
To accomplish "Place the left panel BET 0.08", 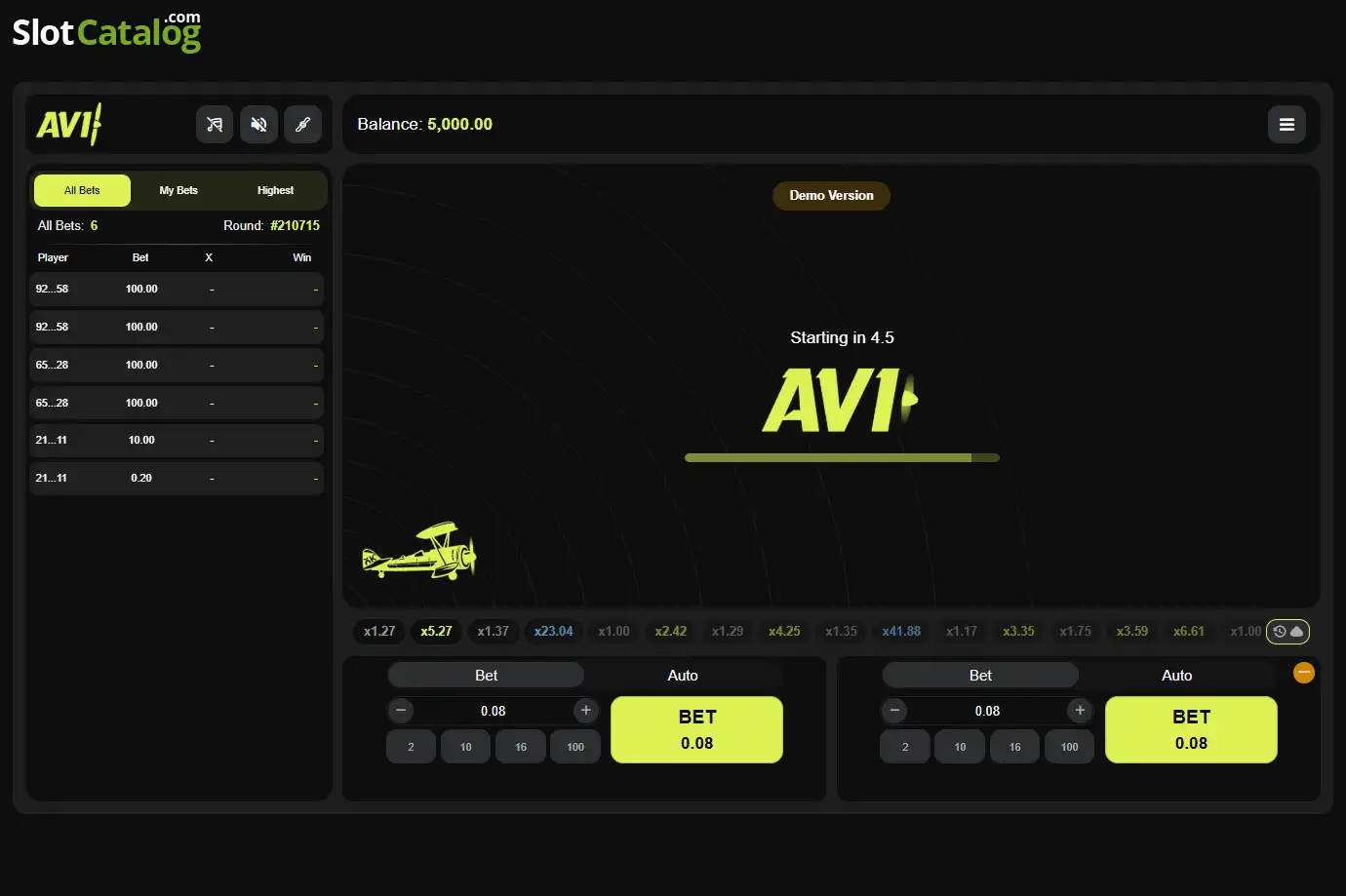I will pyautogui.click(x=696, y=729).
